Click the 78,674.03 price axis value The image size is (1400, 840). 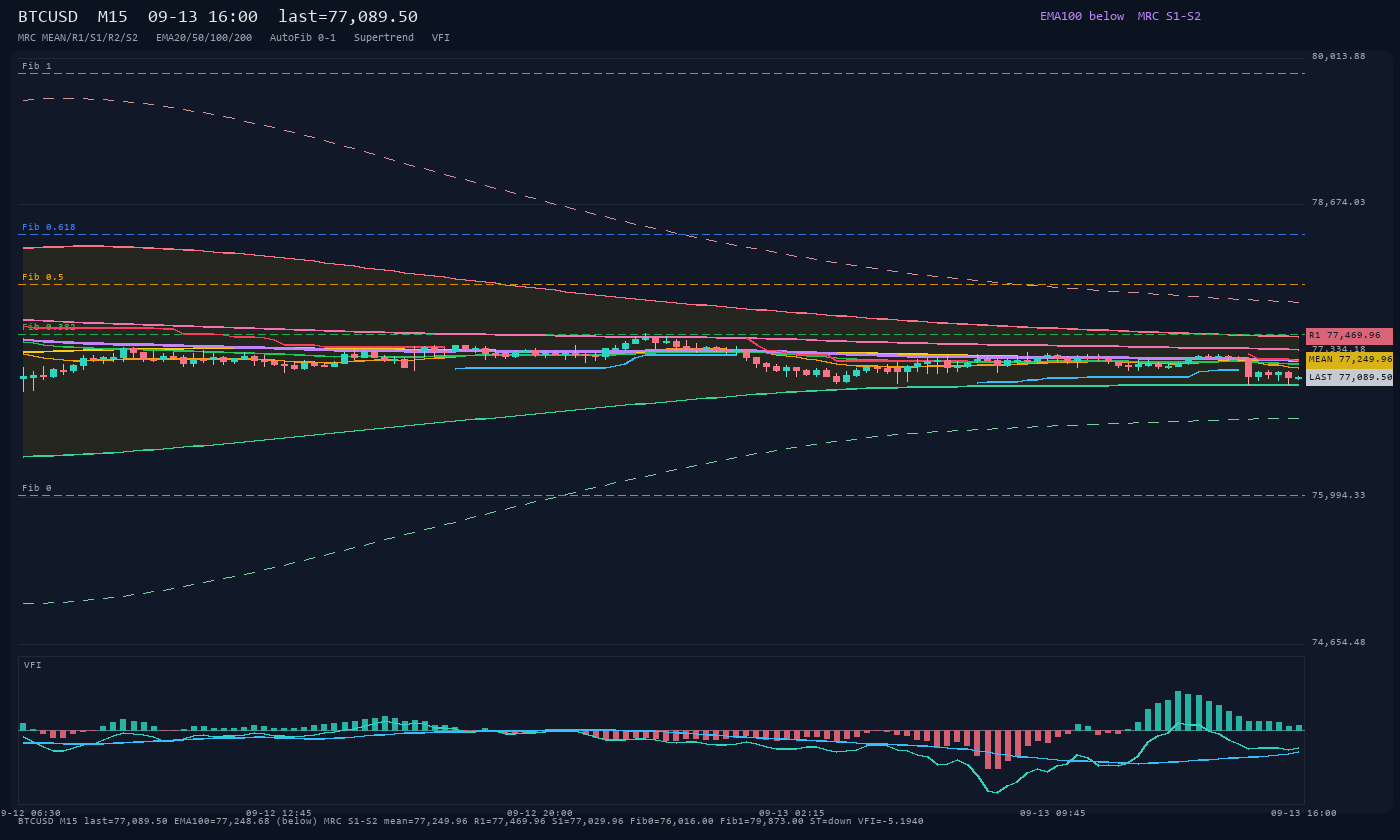coord(1338,202)
